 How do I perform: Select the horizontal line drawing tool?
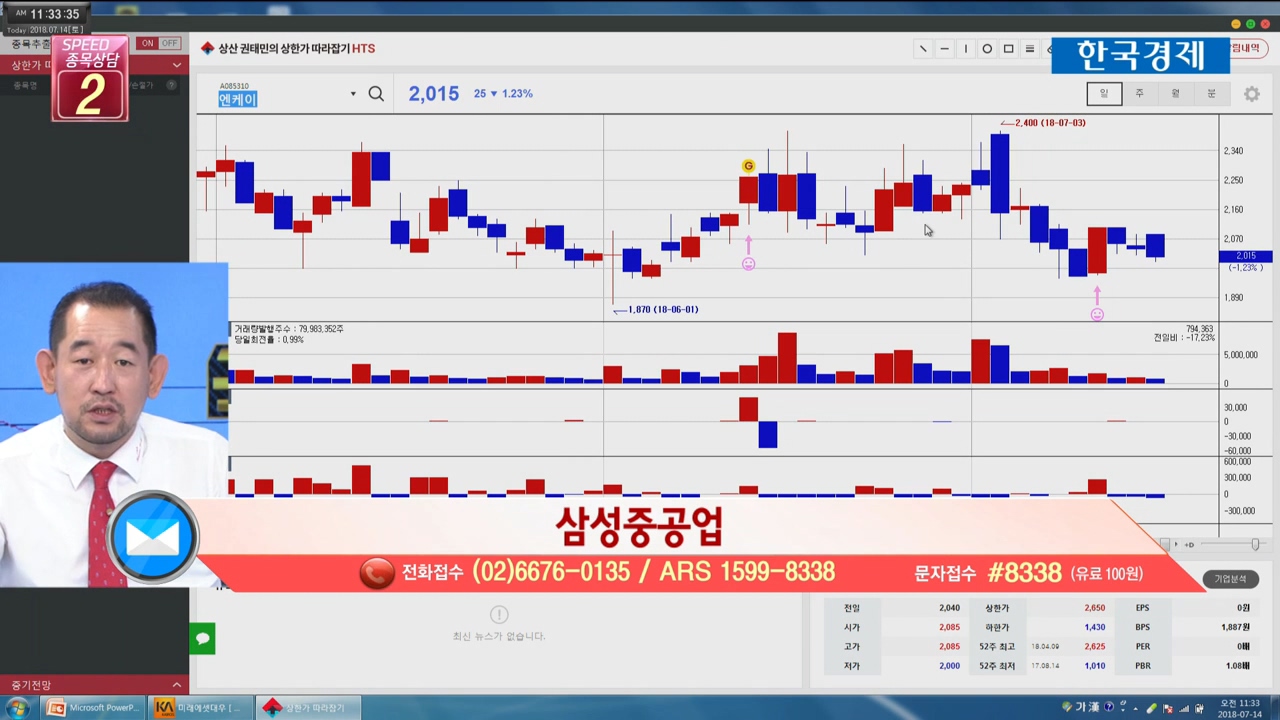[x=944, y=49]
